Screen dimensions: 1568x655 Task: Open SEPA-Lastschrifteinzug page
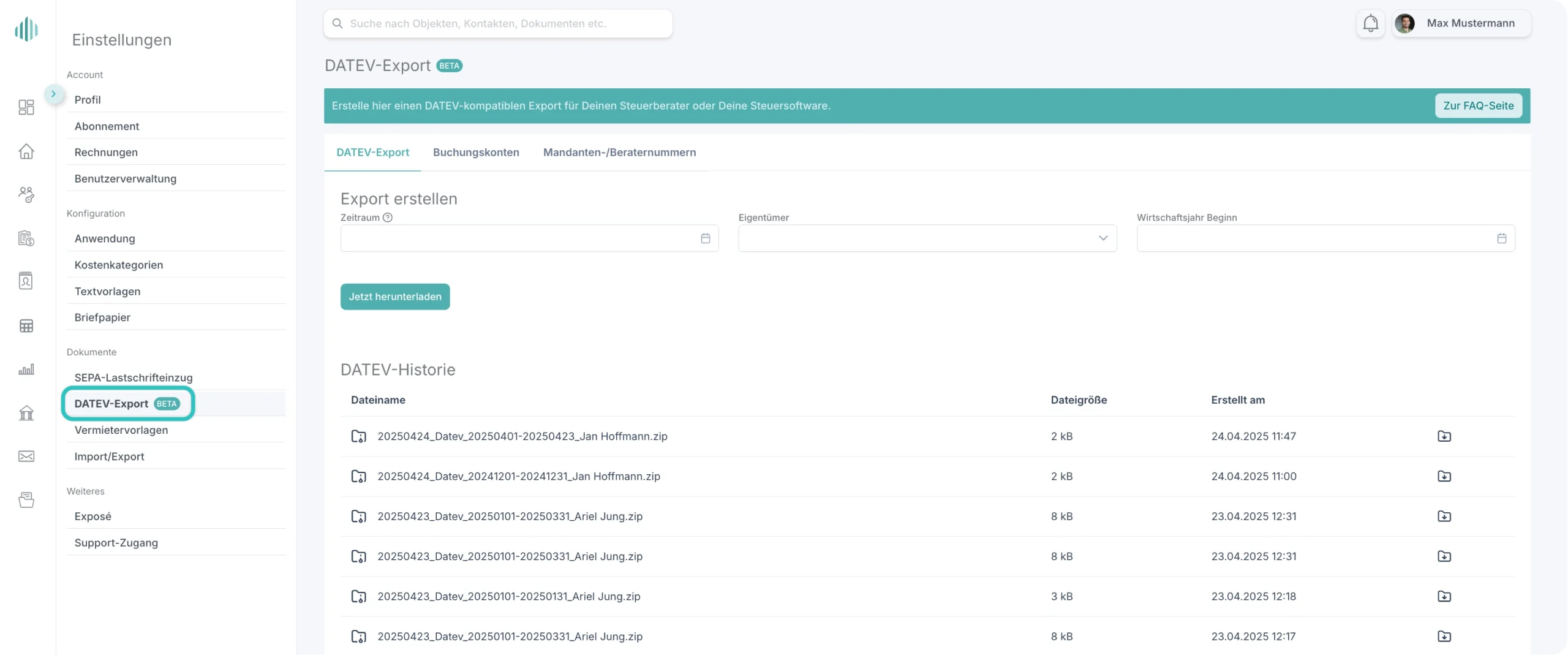pyautogui.click(x=176, y=377)
